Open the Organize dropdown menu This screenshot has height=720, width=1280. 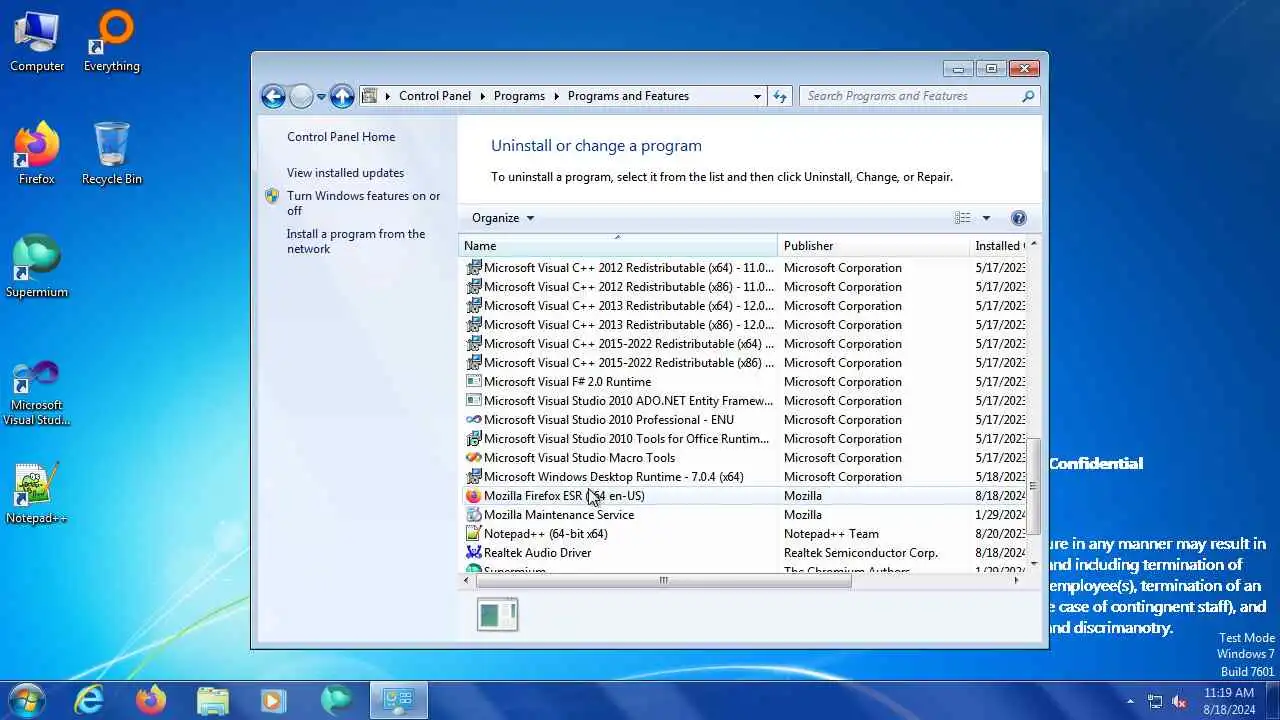click(503, 218)
